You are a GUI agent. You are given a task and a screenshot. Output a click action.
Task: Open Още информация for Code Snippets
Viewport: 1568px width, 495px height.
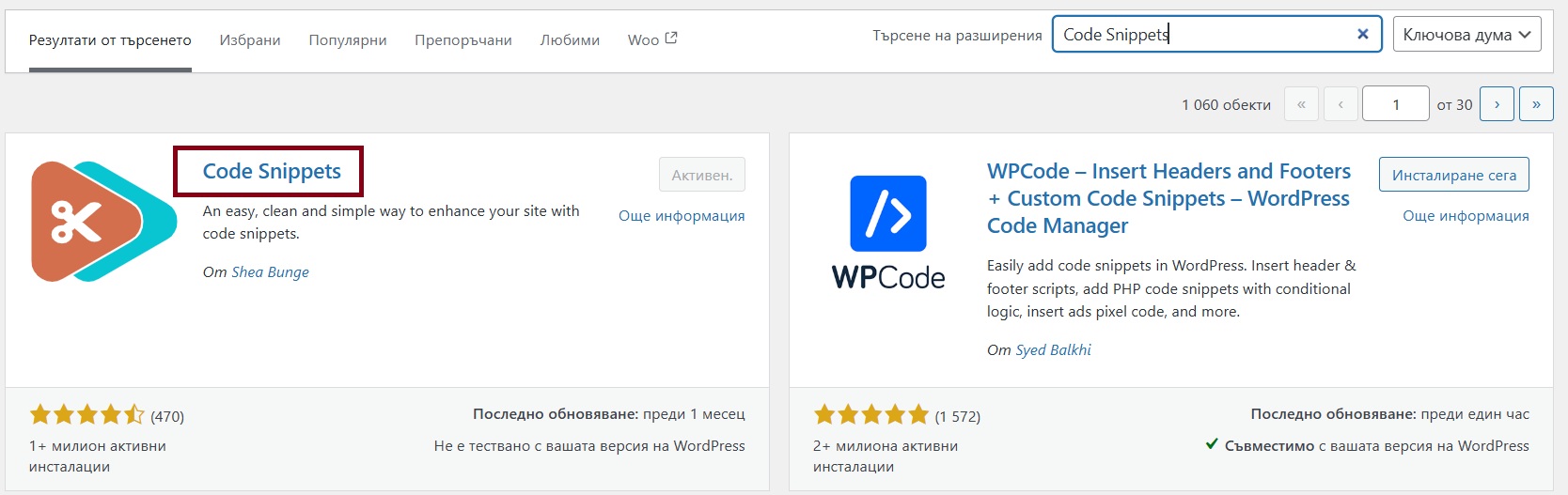[x=682, y=215]
